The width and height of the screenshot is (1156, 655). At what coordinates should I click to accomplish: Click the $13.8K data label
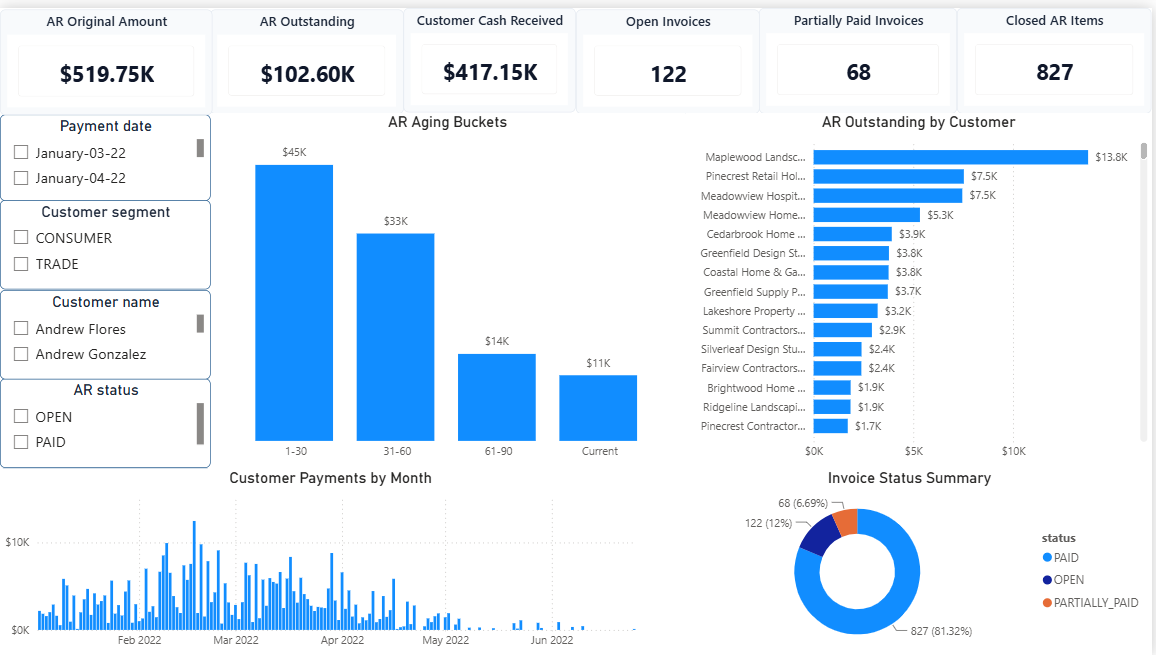tap(1111, 157)
